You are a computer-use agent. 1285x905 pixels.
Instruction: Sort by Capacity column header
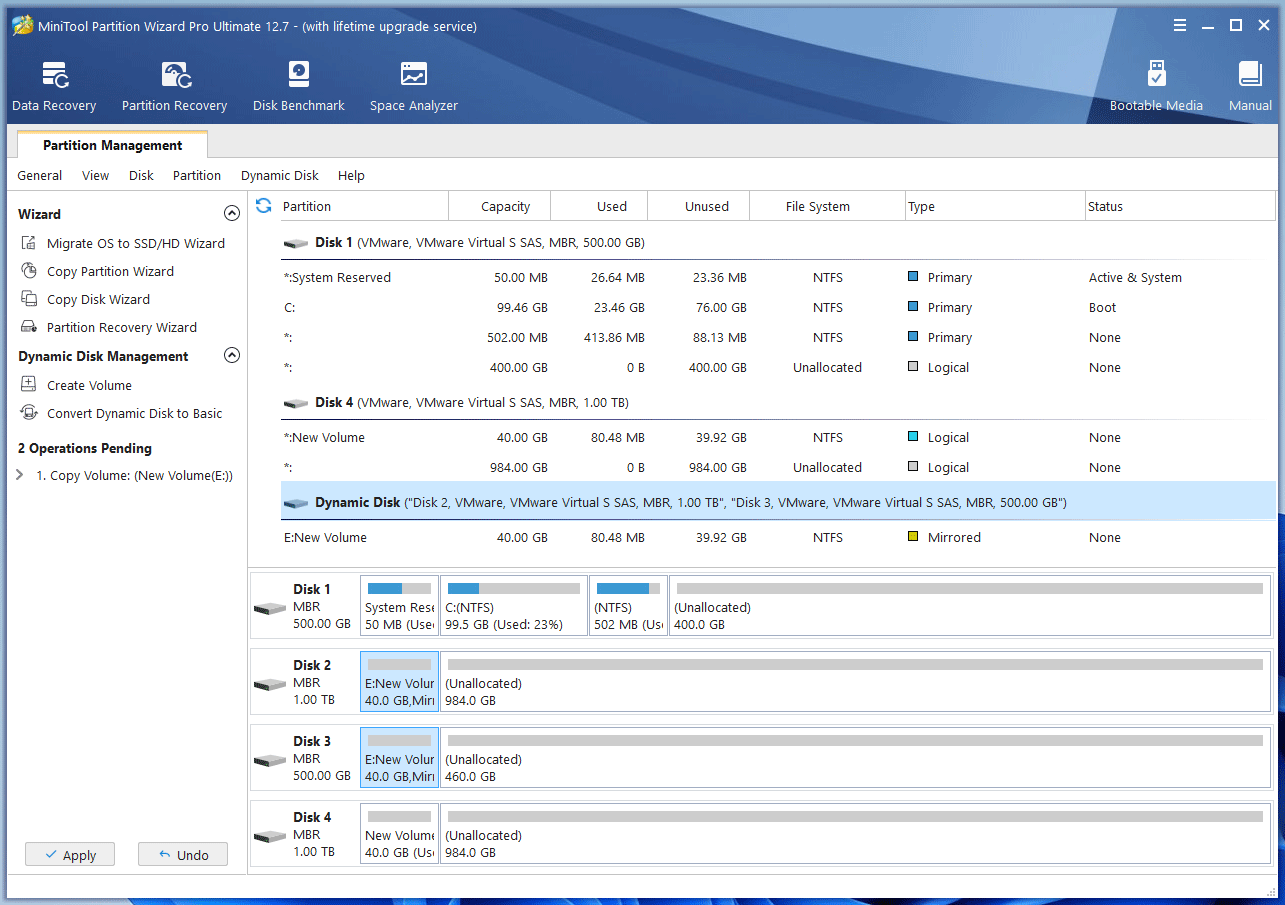coord(500,207)
